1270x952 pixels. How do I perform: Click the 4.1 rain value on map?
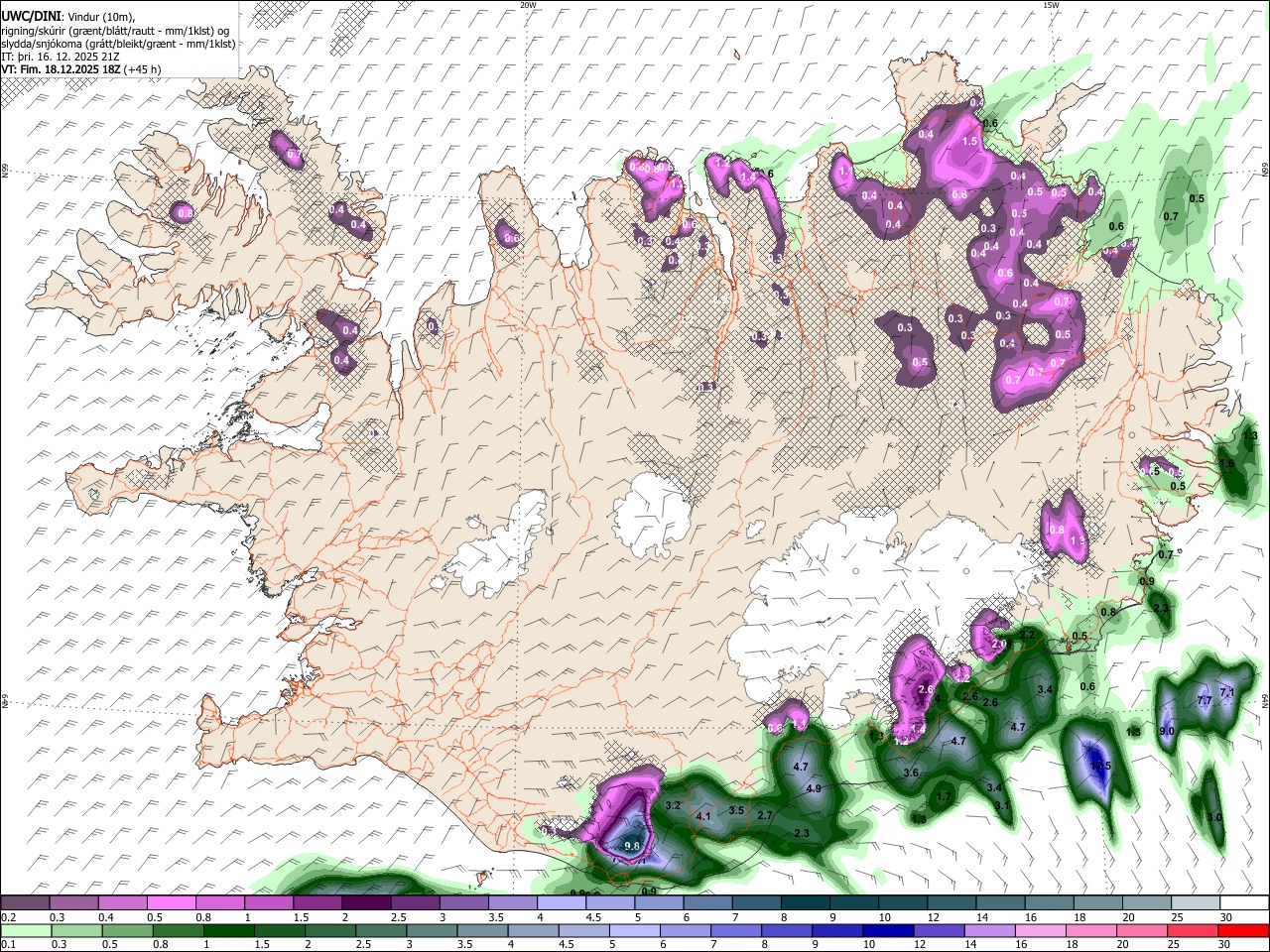pyautogui.click(x=703, y=816)
